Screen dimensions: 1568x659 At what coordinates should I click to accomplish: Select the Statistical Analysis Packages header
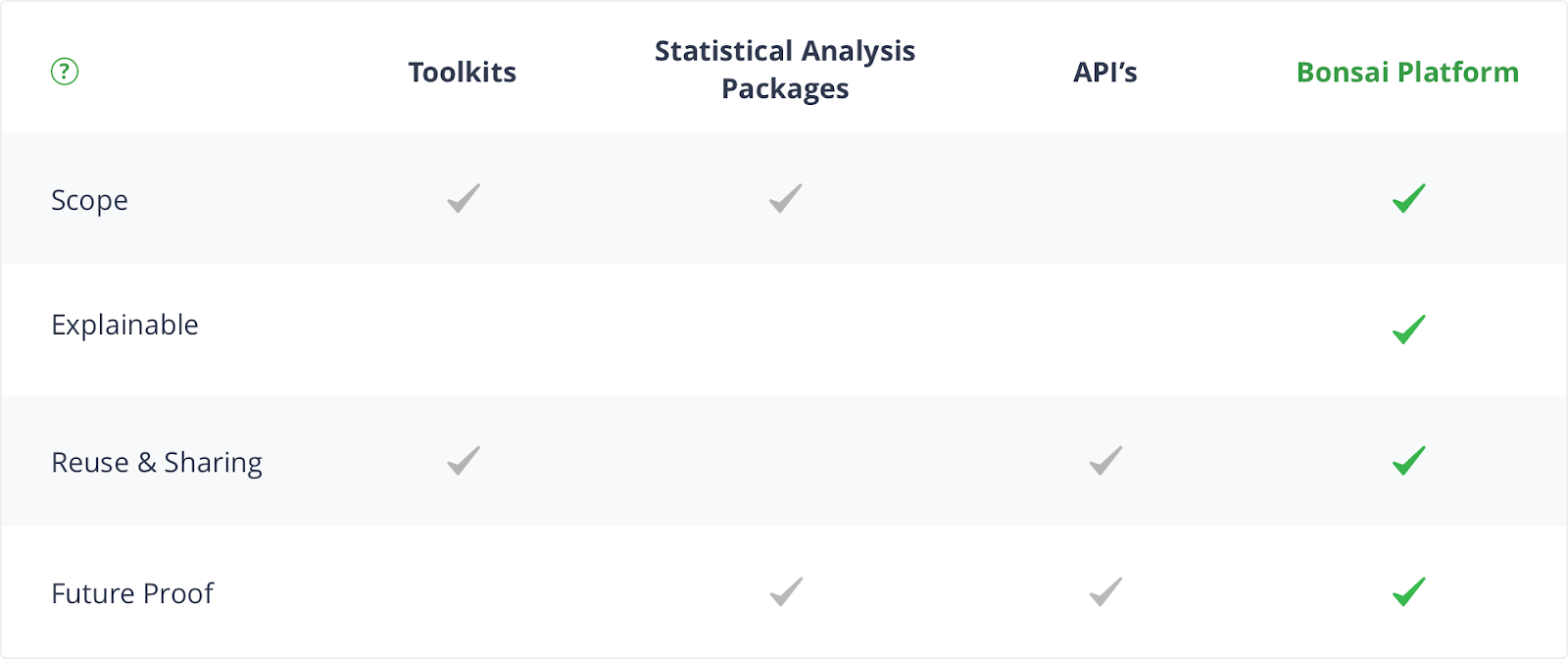[785, 70]
